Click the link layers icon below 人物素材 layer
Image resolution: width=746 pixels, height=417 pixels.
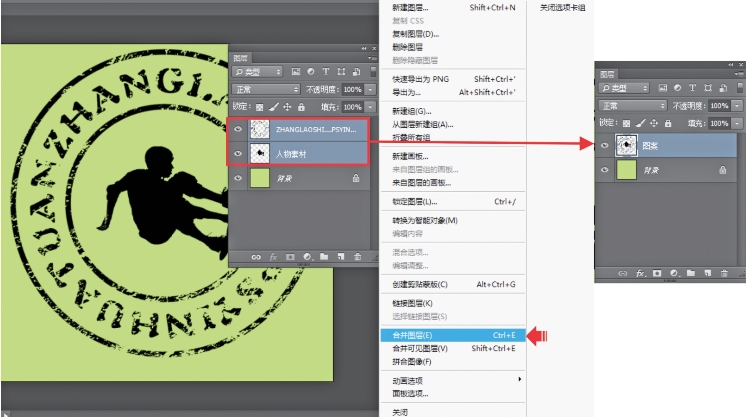point(257,257)
